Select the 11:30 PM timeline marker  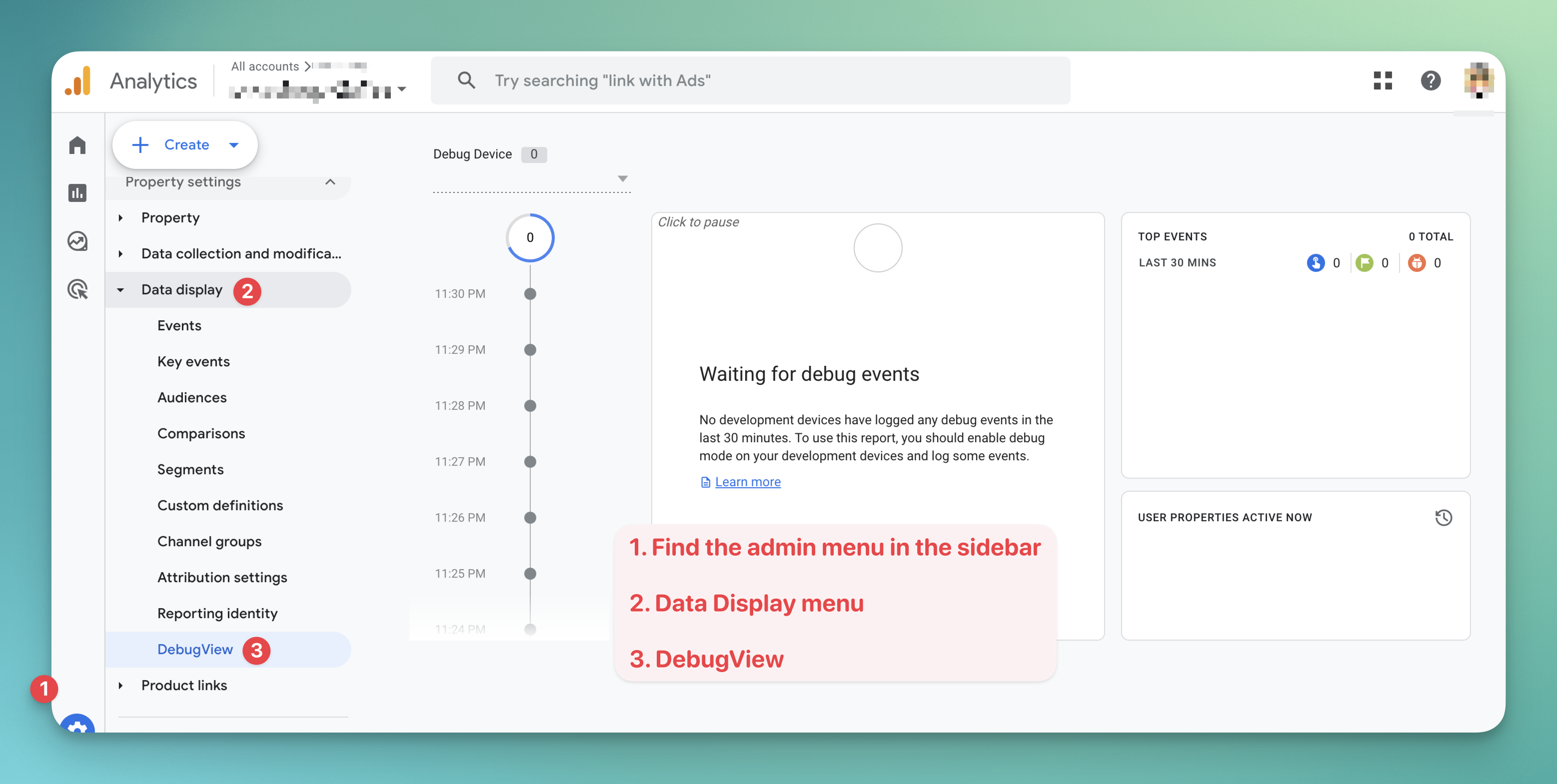point(530,293)
